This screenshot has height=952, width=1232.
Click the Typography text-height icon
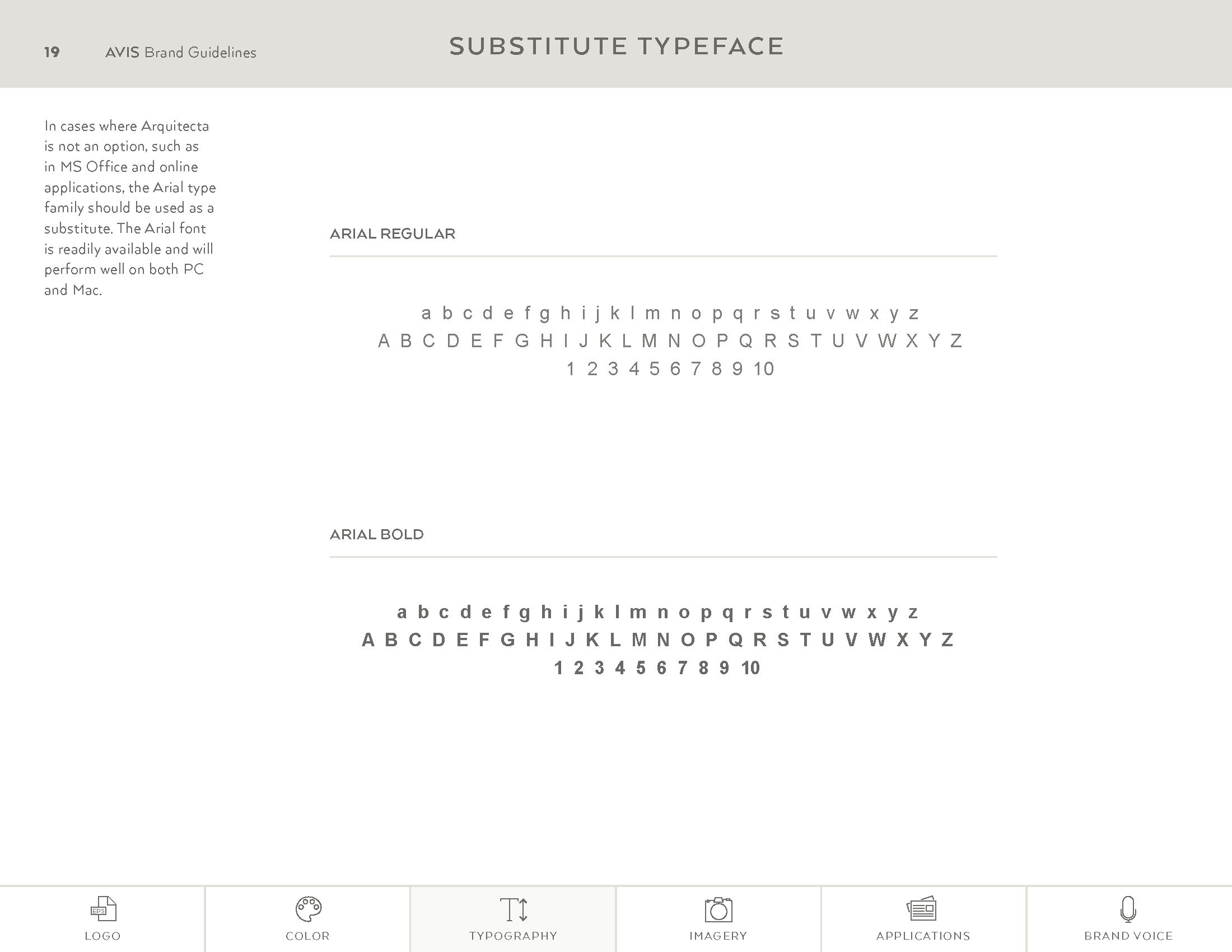coord(514,909)
